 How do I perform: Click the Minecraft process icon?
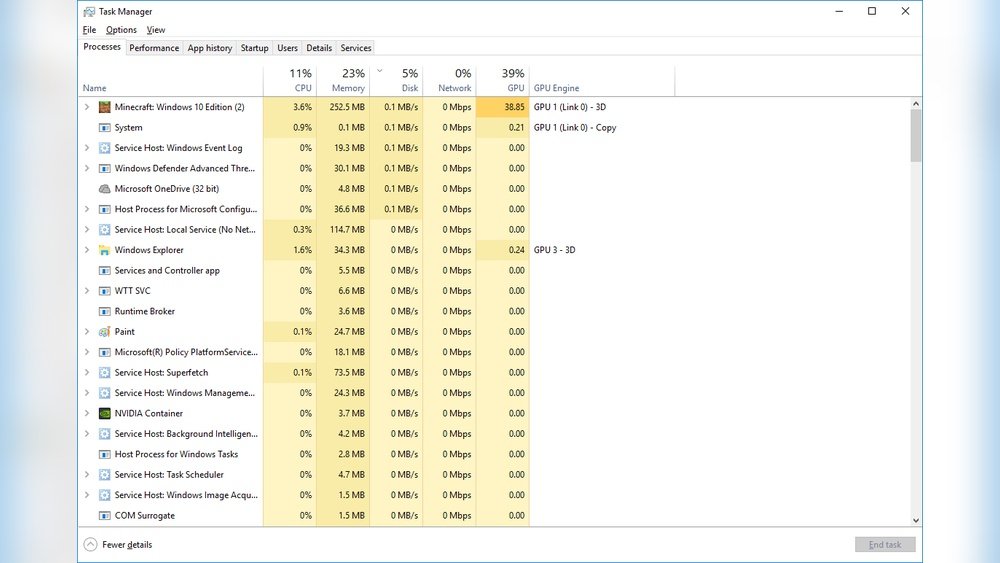105,107
